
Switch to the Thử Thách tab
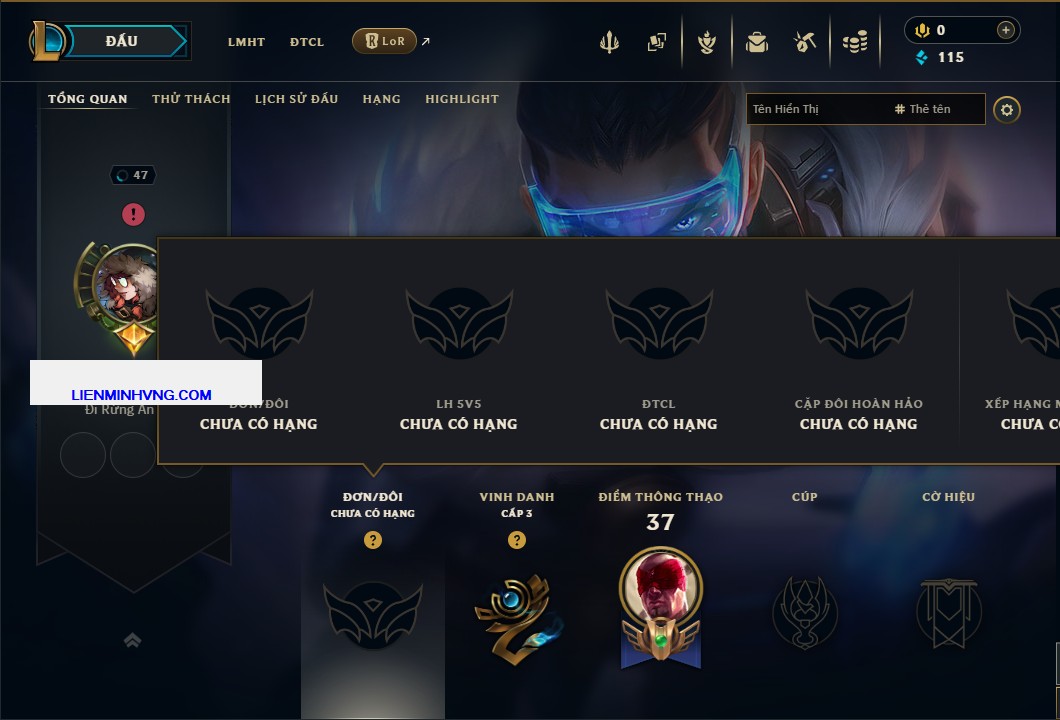[x=191, y=99]
